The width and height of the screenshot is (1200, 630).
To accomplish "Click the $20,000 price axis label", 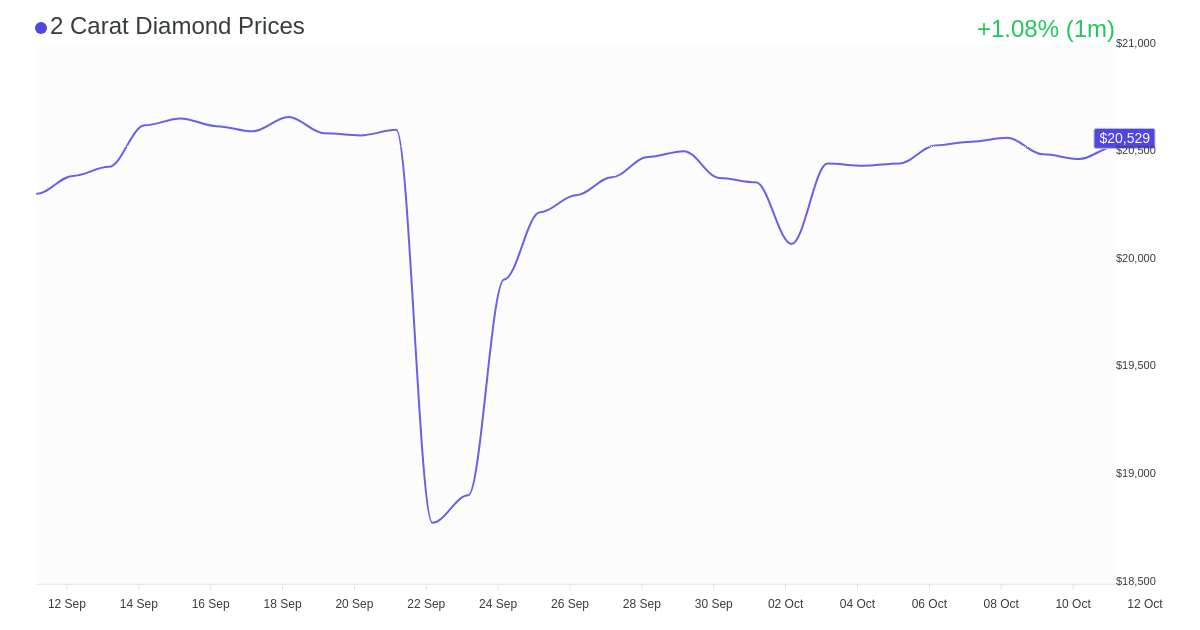I will pyautogui.click(x=1135, y=258).
